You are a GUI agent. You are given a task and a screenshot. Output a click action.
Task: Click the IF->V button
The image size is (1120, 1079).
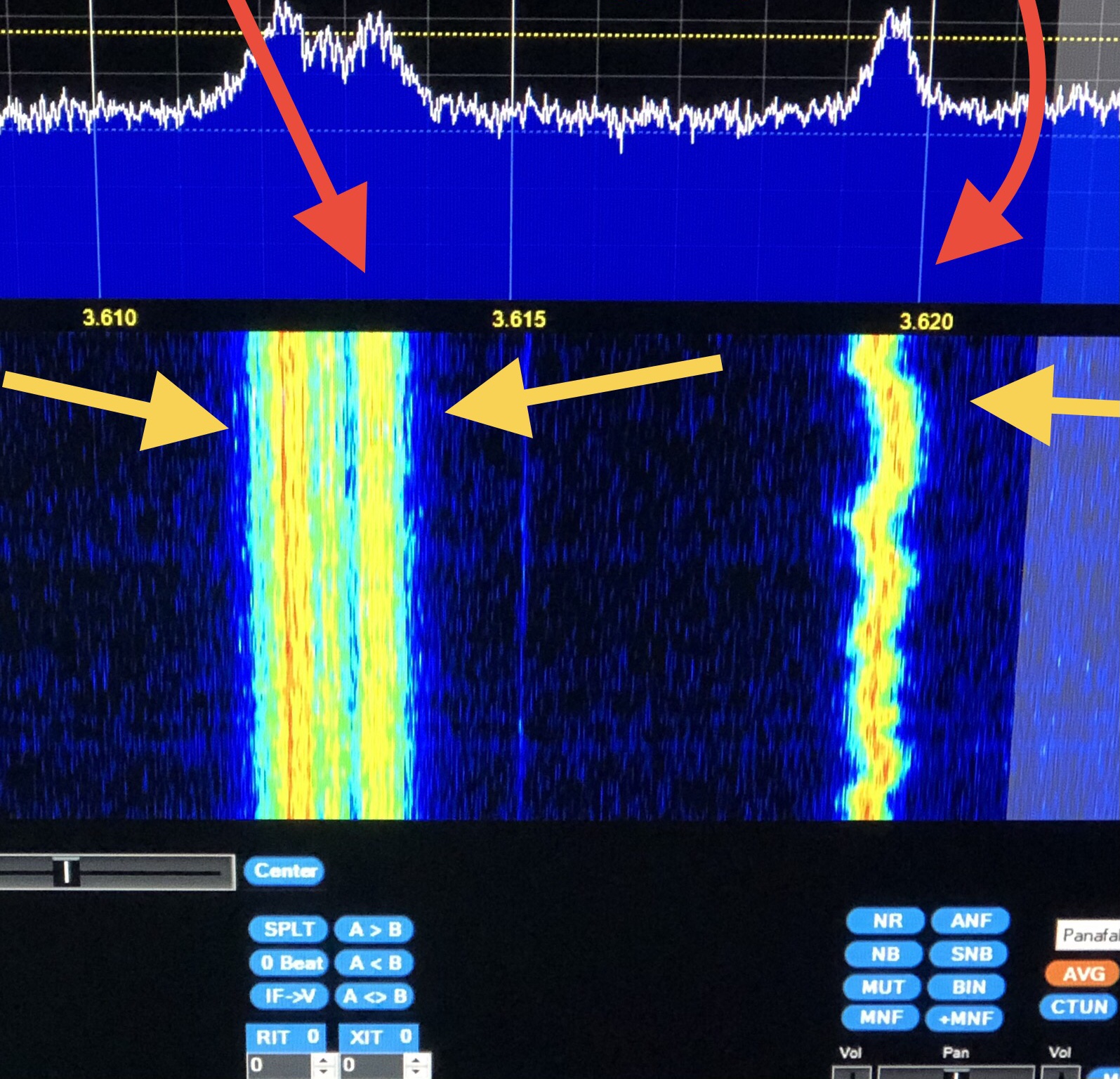pyautogui.click(x=288, y=996)
